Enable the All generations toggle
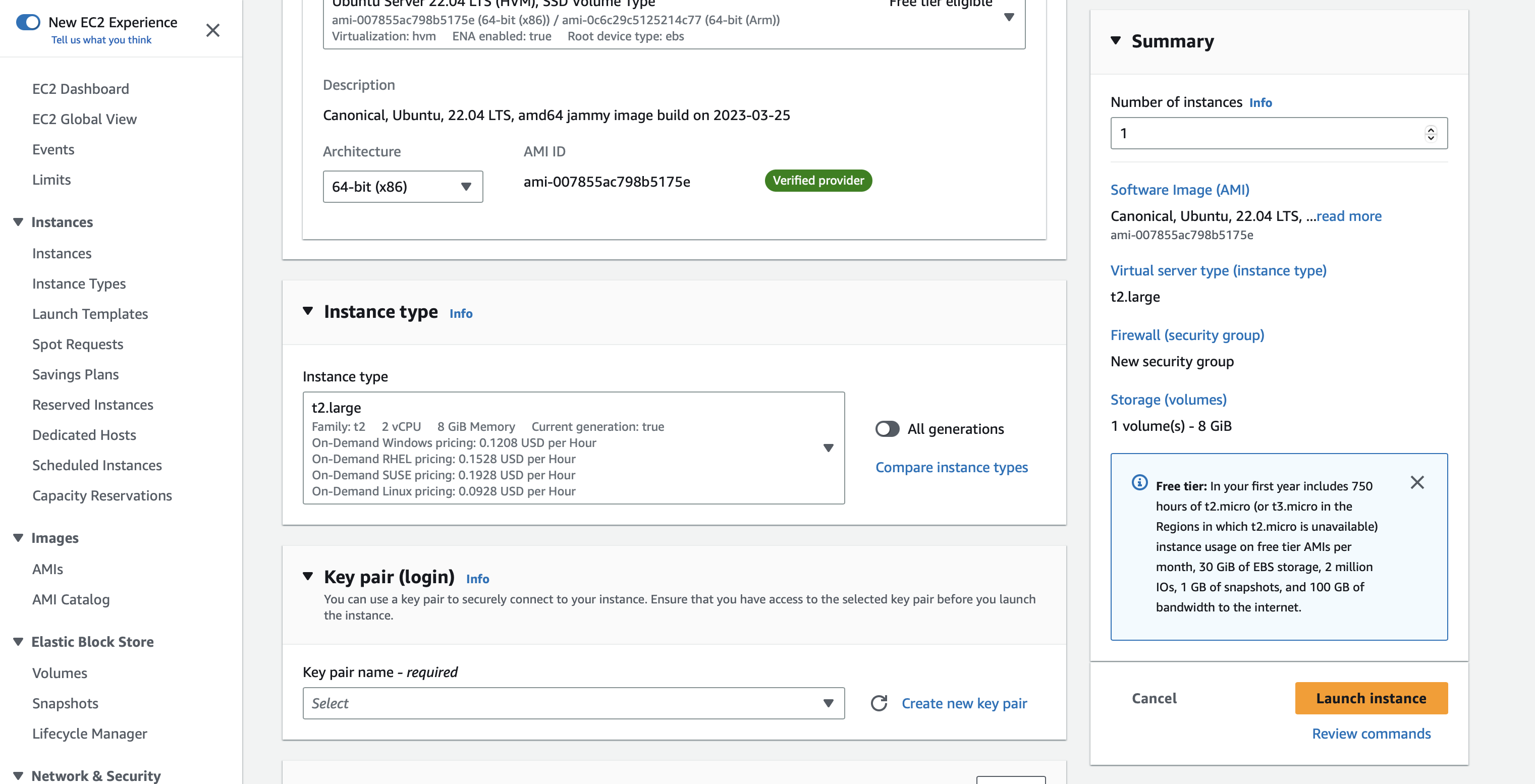 point(887,429)
